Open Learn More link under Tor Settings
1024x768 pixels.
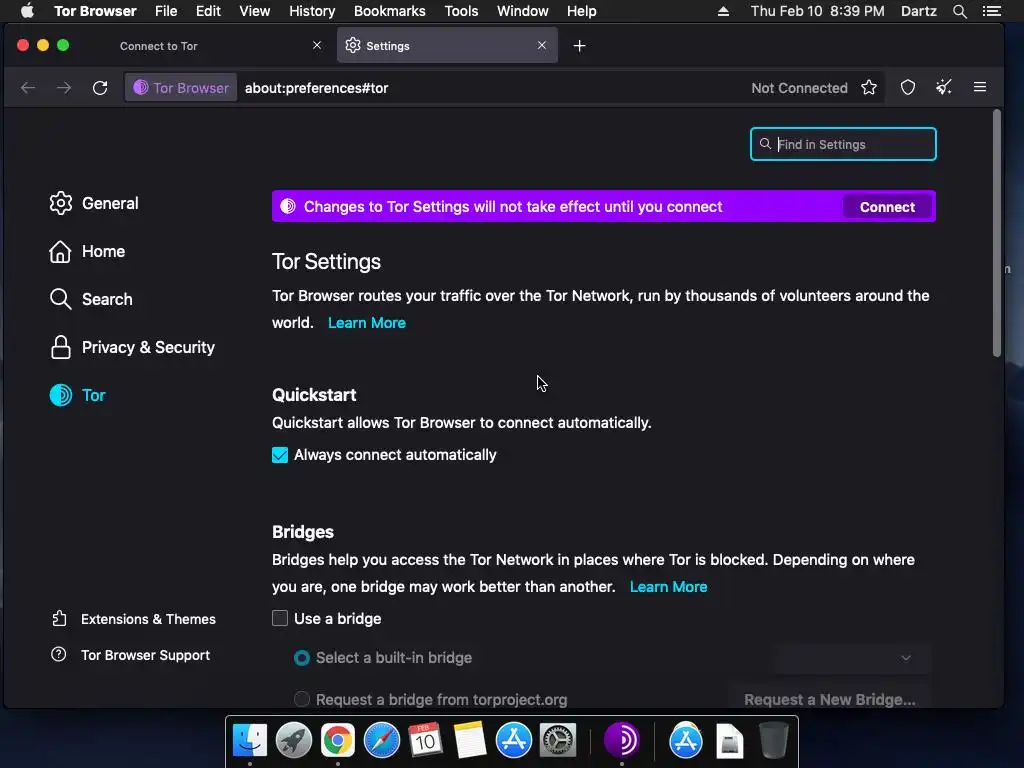point(366,323)
